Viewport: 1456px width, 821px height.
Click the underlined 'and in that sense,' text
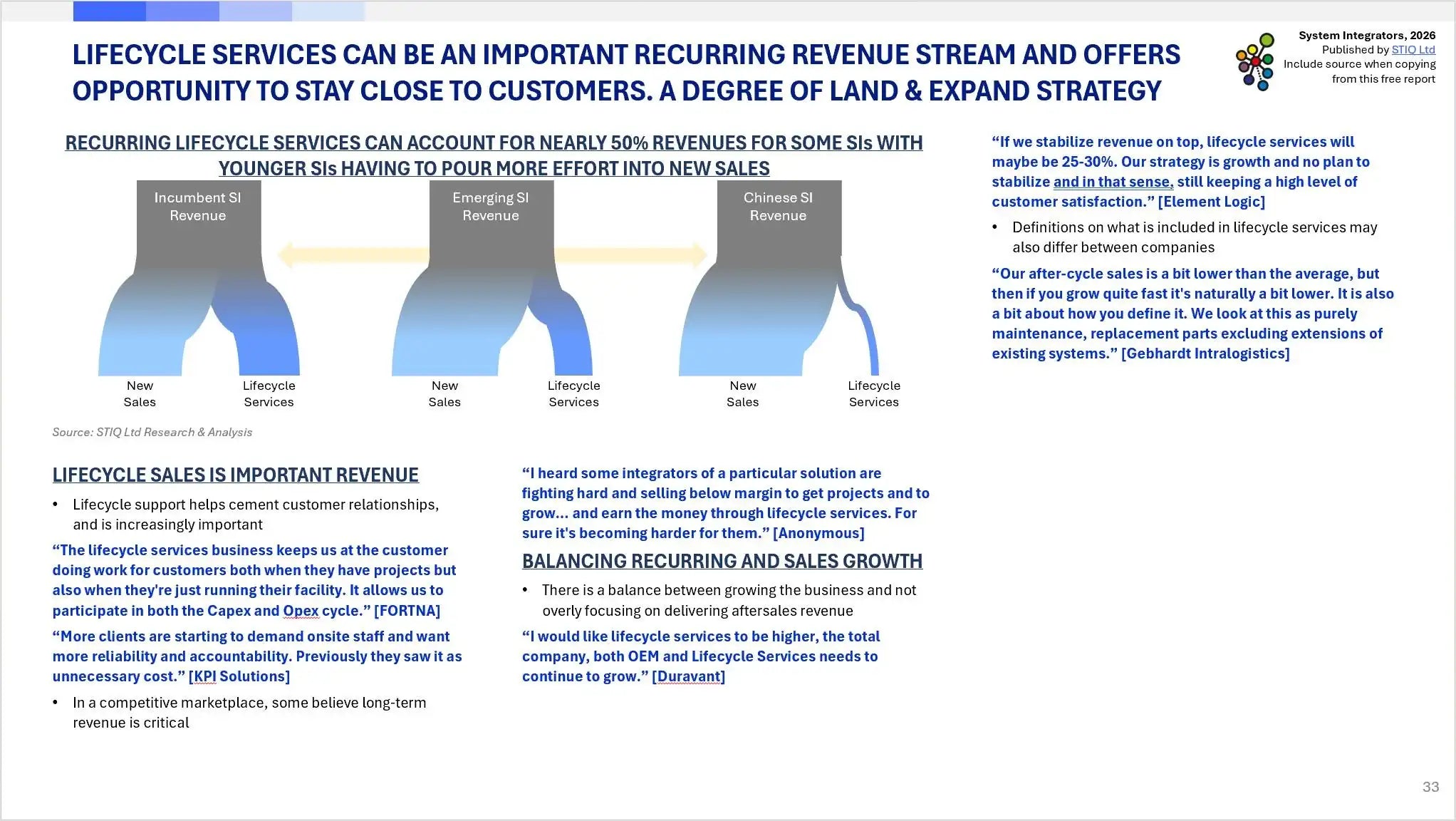(1113, 182)
